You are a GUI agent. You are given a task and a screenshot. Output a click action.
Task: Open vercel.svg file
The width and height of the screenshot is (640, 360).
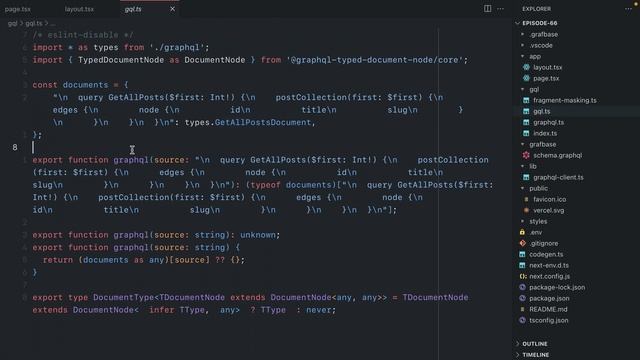pyautogui.click(x=549, y=211)
